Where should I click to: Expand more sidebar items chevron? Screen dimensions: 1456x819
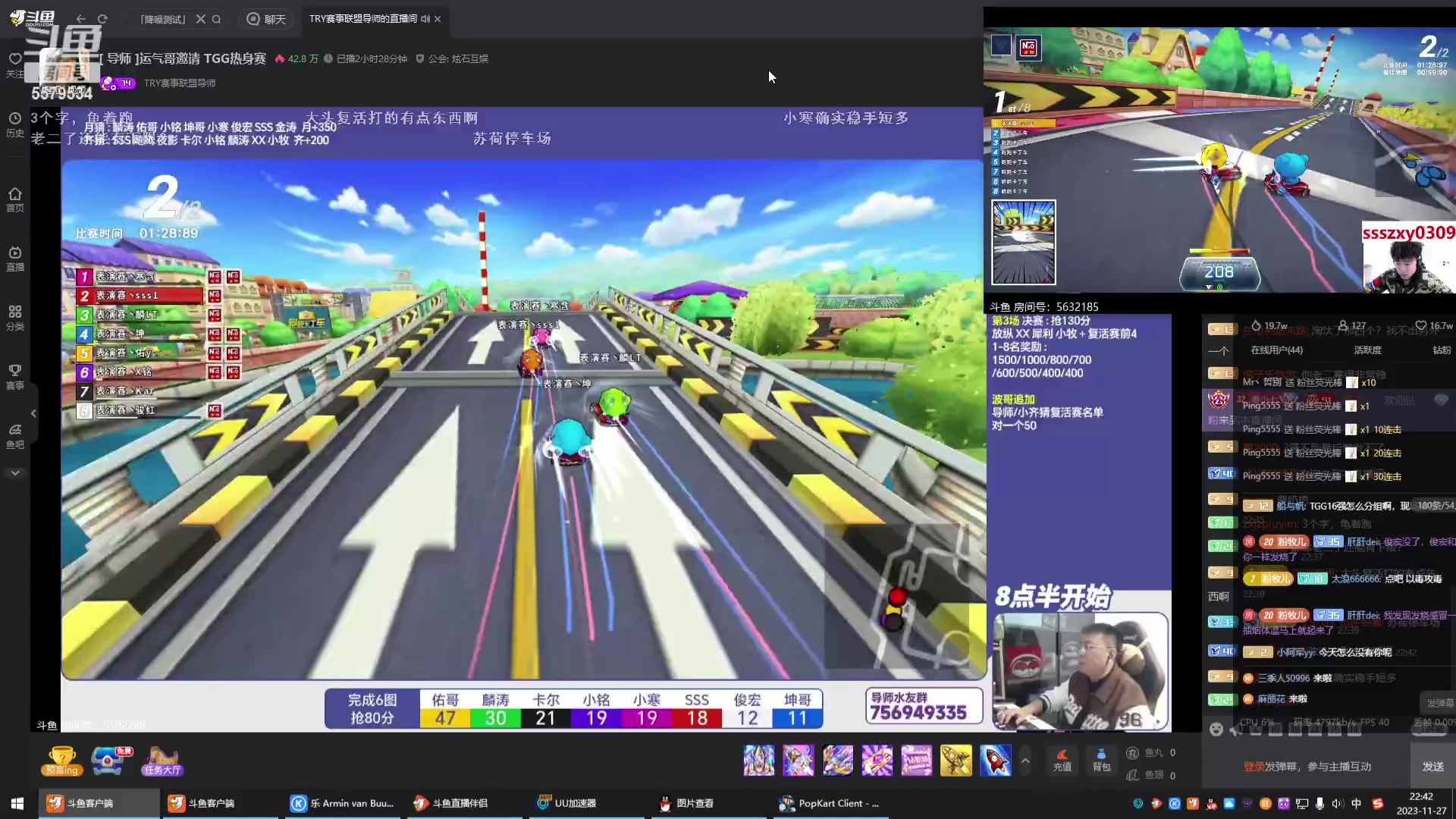pyautogui.click(x=15, y=473)
